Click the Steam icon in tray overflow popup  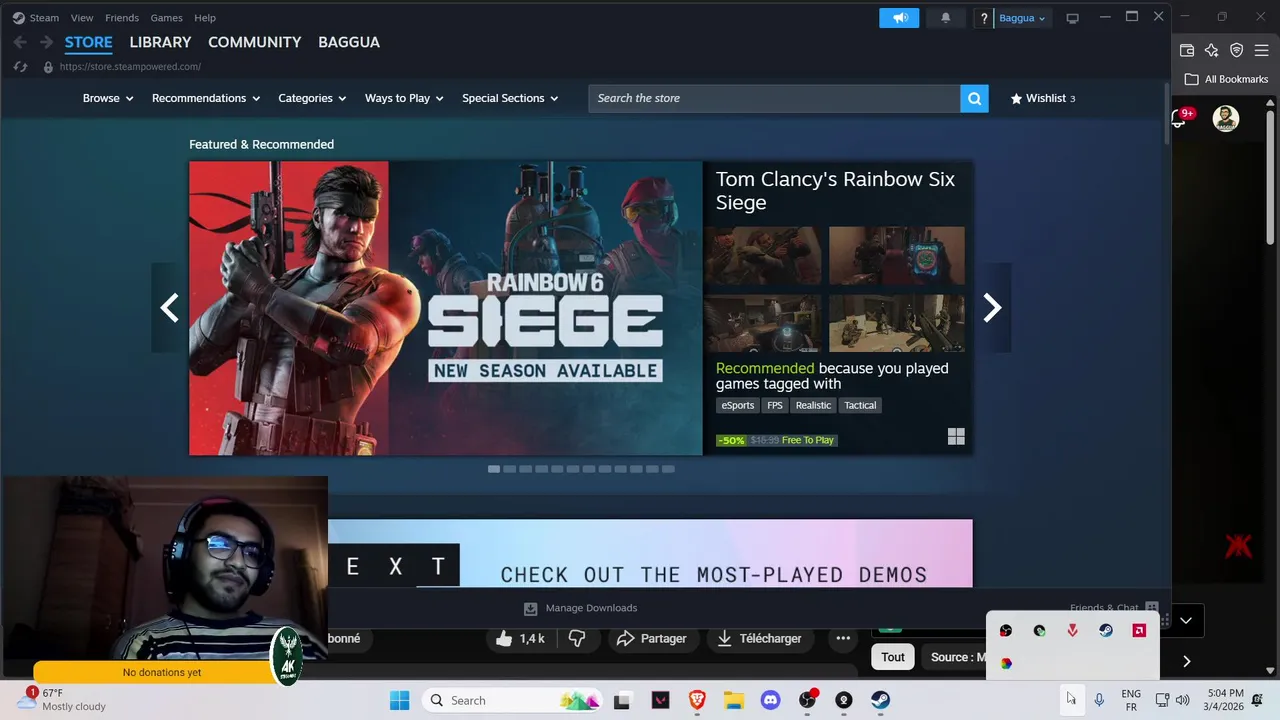pyautogui.click(x=1105, y=630)
